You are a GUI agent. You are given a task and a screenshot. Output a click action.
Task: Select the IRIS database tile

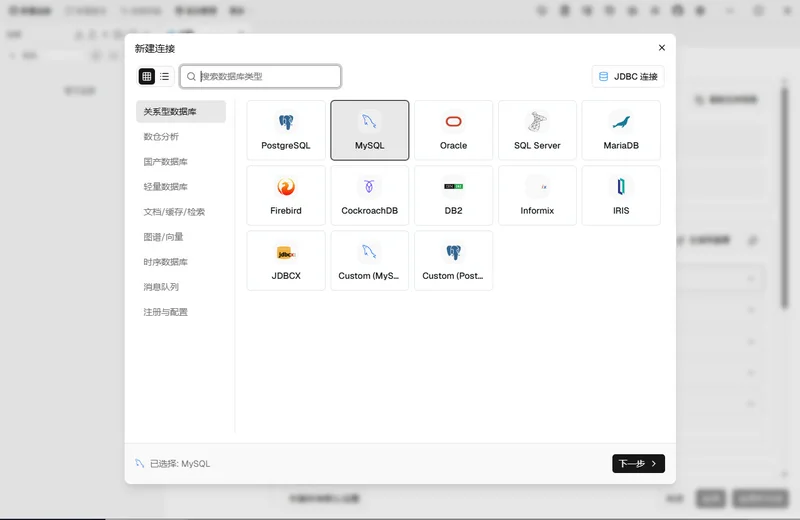(x=621, y=195)
